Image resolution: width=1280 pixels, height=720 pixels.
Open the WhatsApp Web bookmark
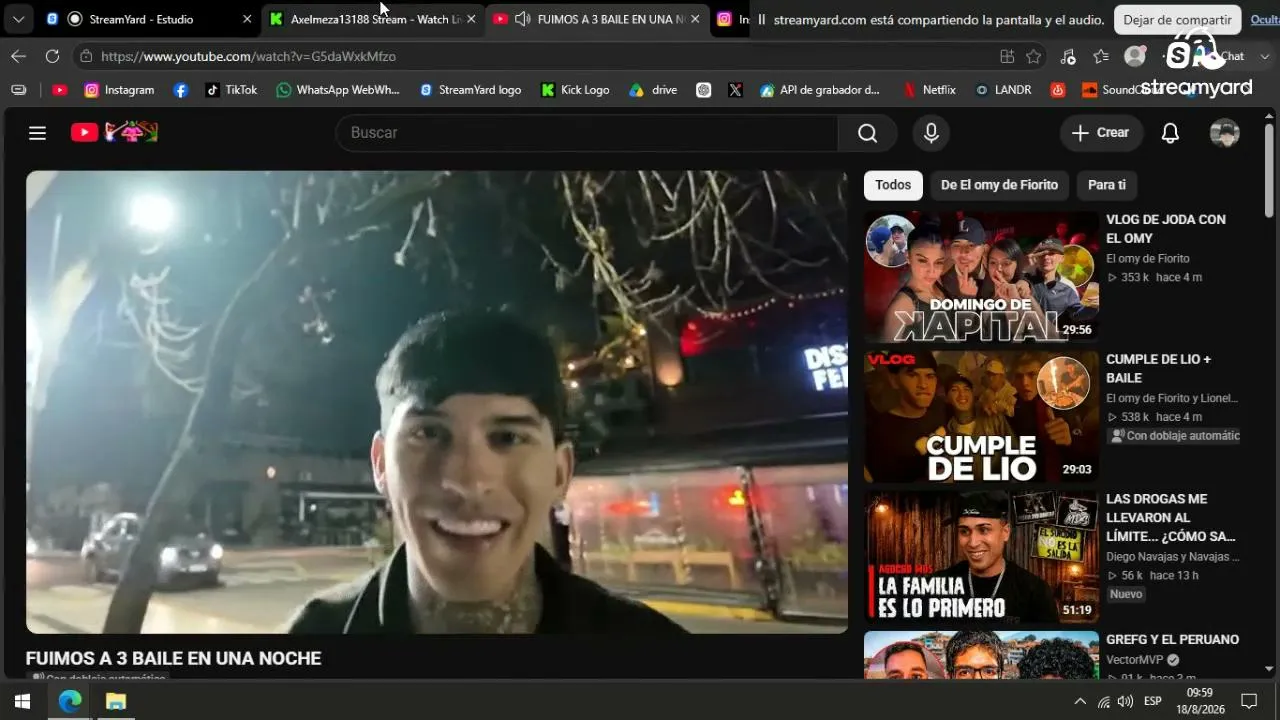[338, 90]
